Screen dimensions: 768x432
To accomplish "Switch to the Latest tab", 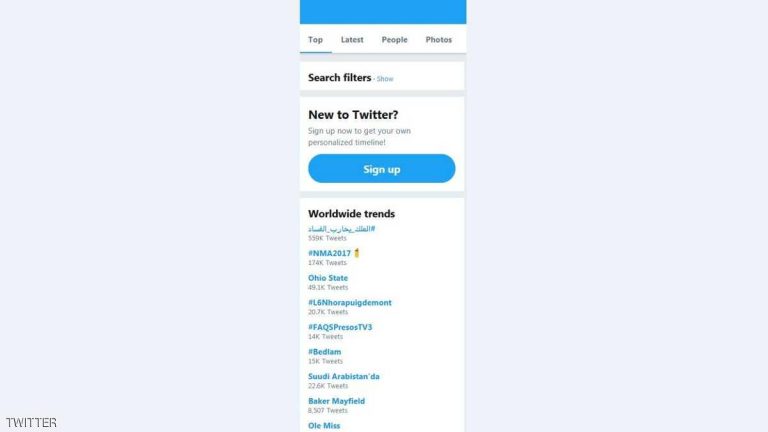I will (352, 40).
